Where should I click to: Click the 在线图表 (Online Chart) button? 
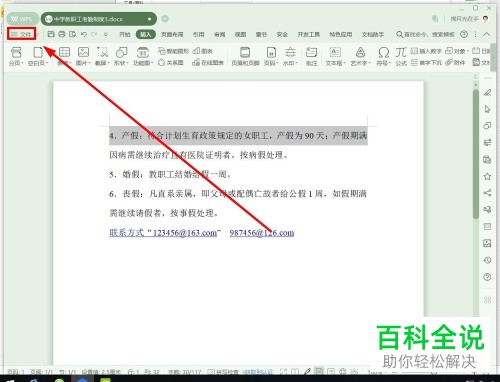point(208,62)
